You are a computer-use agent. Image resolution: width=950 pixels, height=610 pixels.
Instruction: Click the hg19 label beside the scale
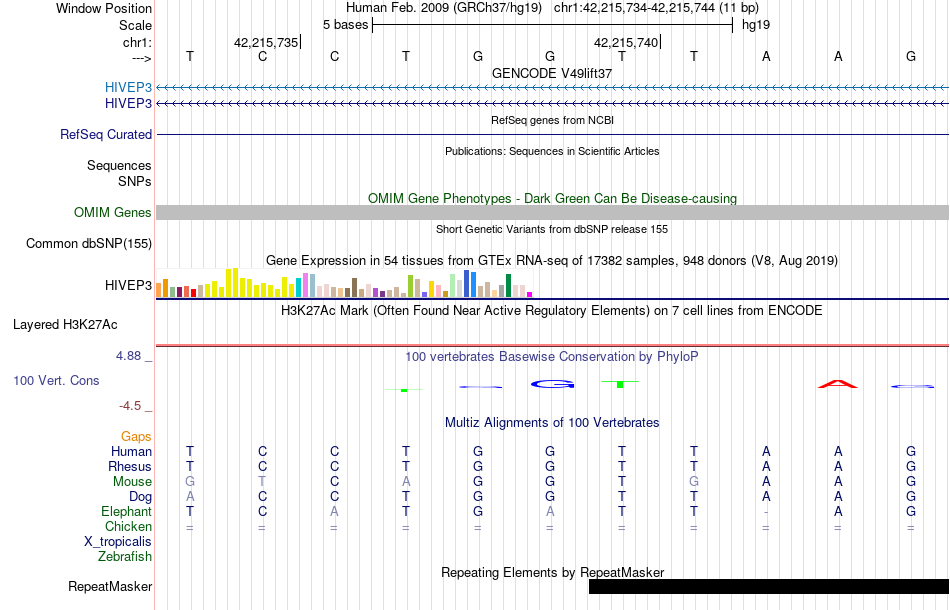[x=756, y=25]
